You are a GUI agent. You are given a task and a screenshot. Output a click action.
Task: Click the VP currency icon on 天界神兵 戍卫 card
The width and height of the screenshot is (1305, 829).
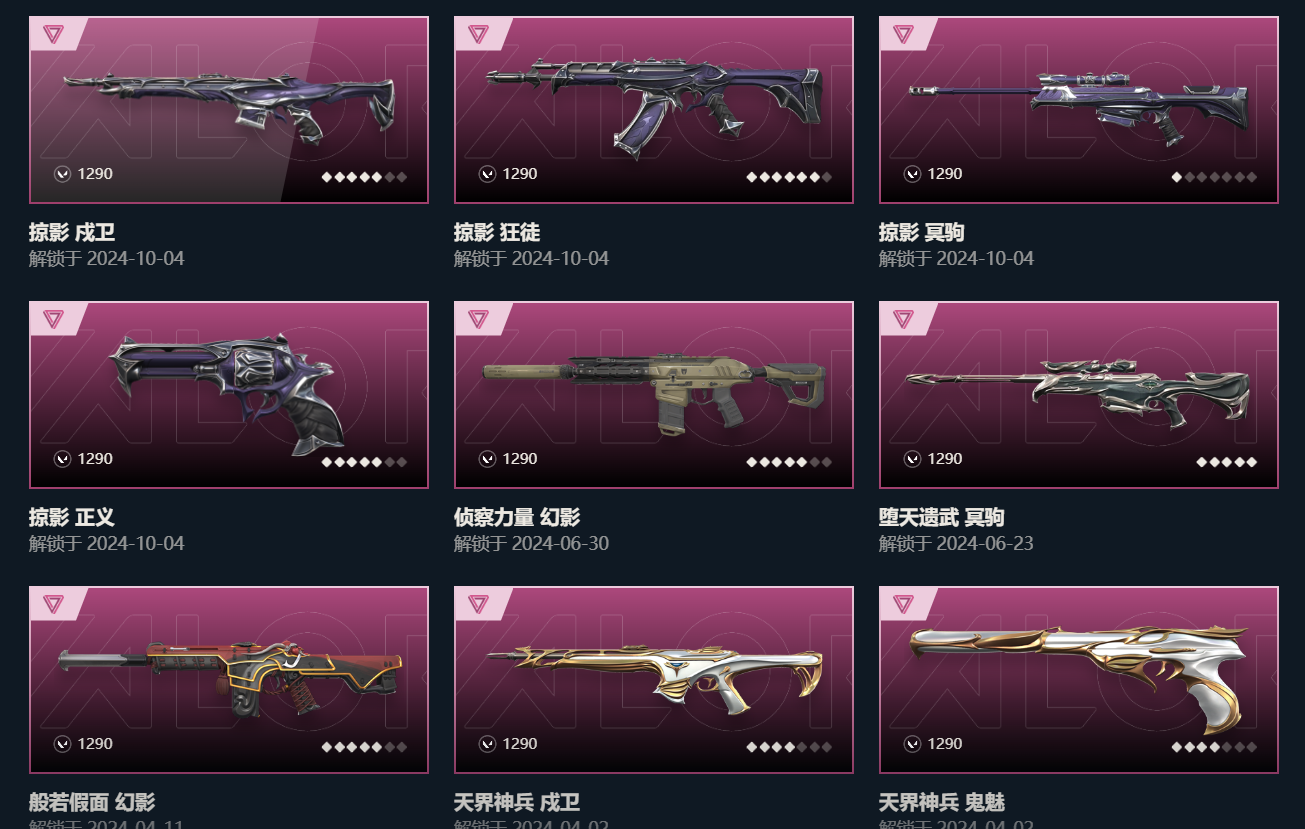[x=487, y=744]
